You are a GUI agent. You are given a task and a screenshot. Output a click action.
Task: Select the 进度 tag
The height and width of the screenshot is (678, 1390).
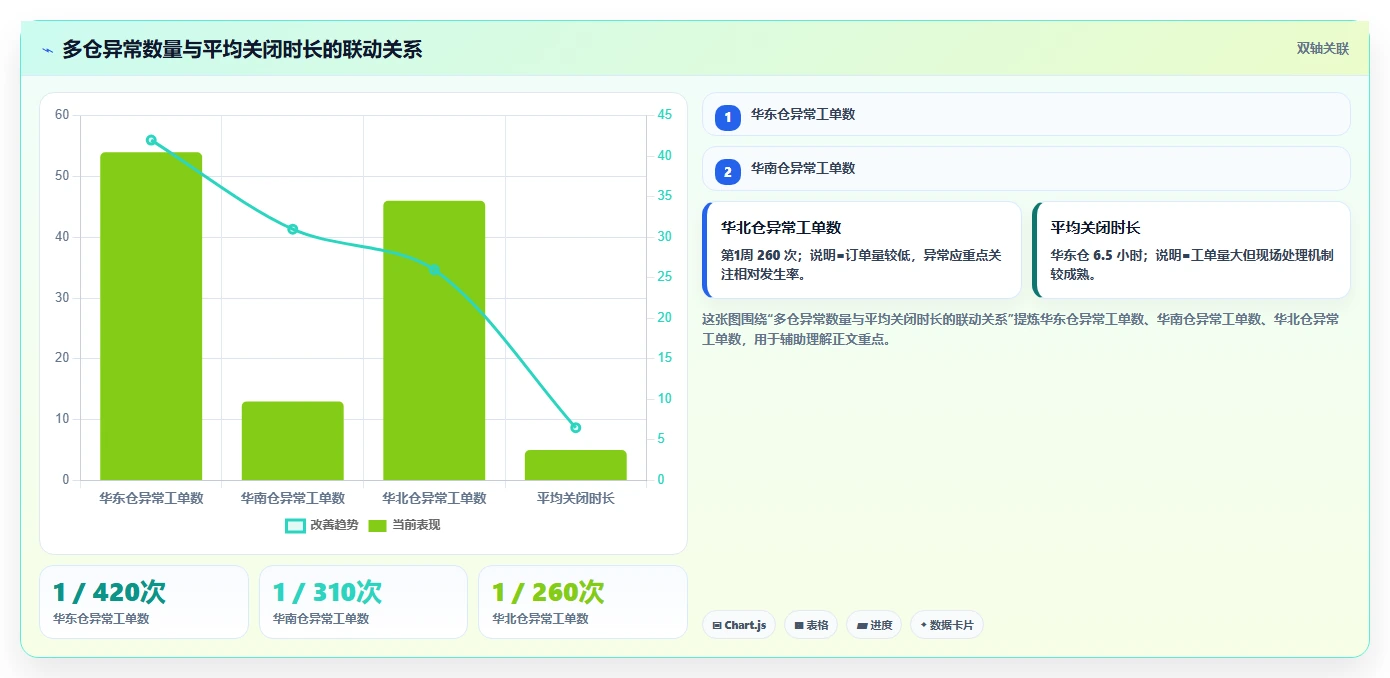point(874,625)
